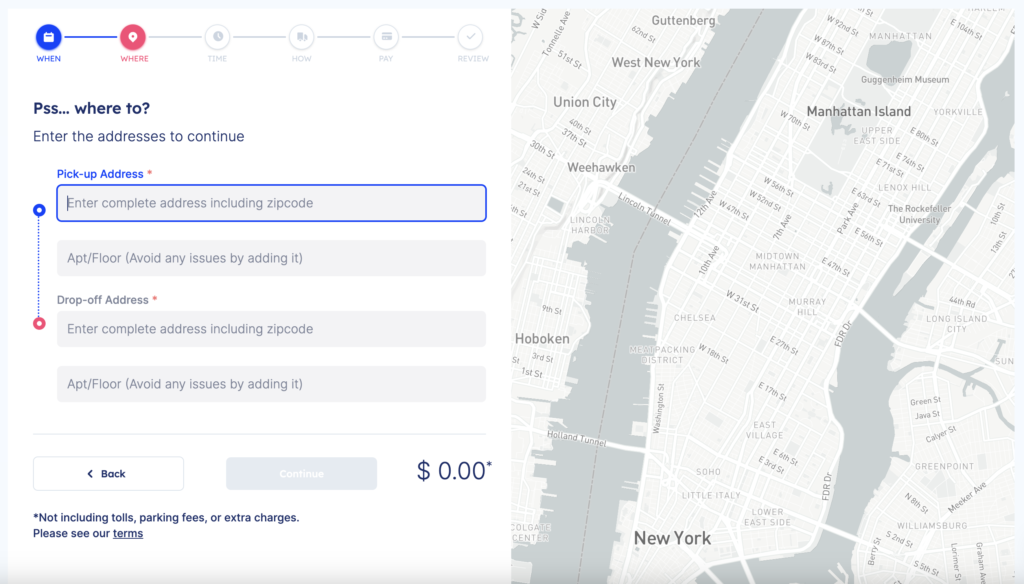The height and width of the screenshot is (584, 1024).
Task: Select the HOW truck step icon
Action: [302, 37]
